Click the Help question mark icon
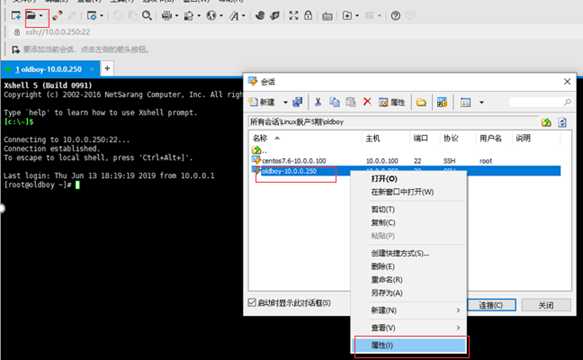The width and height of the screenshot is (583, 360). coord(396,16)
